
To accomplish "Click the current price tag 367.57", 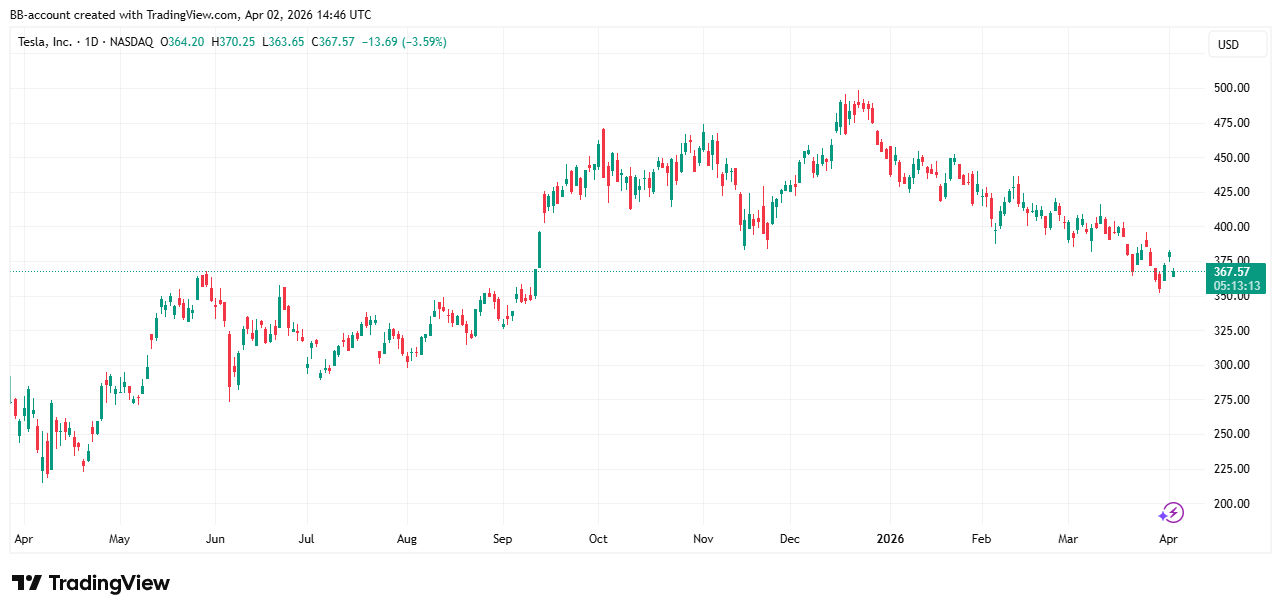I will [x=1231, y=271].
